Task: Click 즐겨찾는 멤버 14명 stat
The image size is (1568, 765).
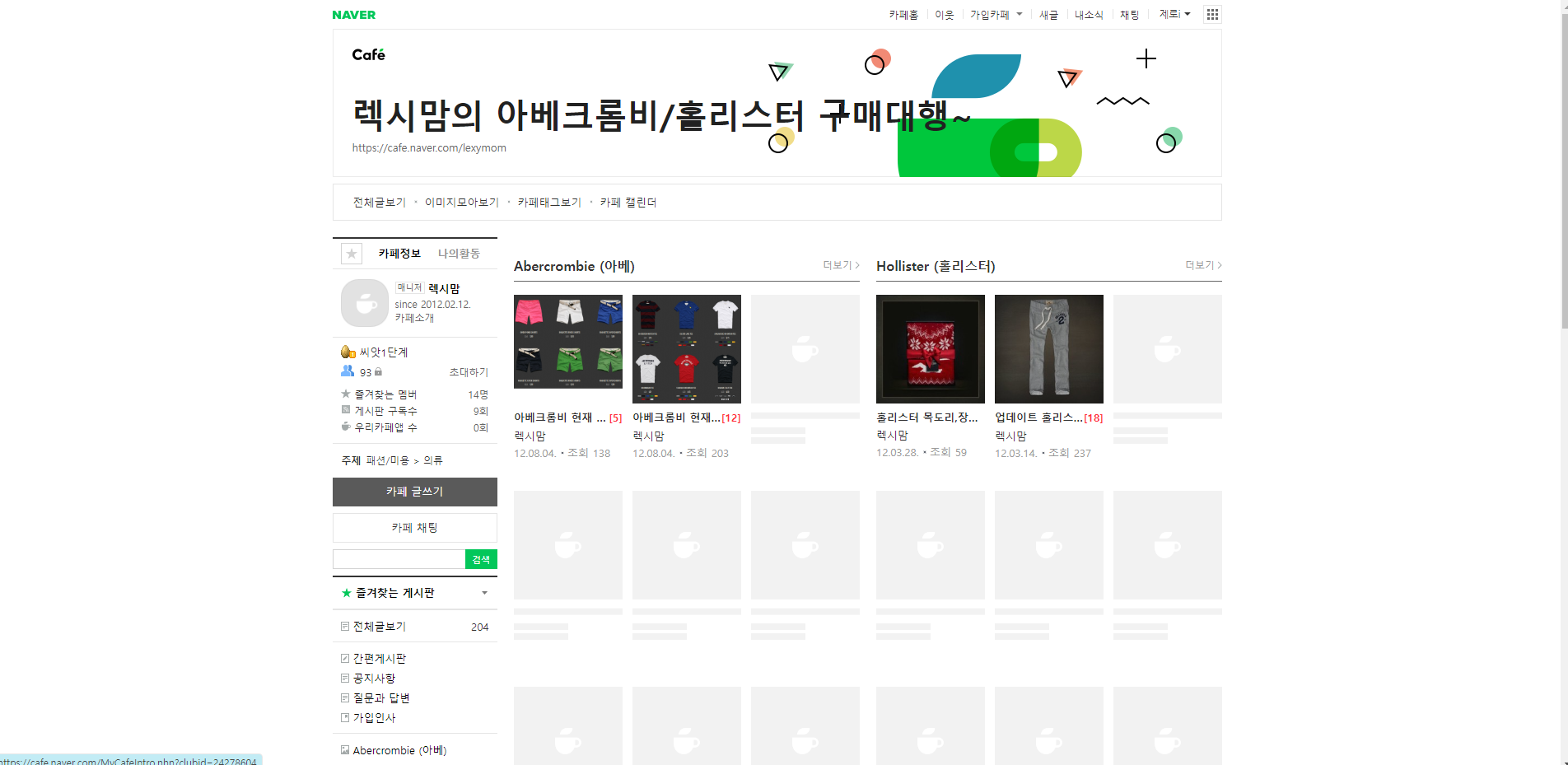Action: point(415,395)
